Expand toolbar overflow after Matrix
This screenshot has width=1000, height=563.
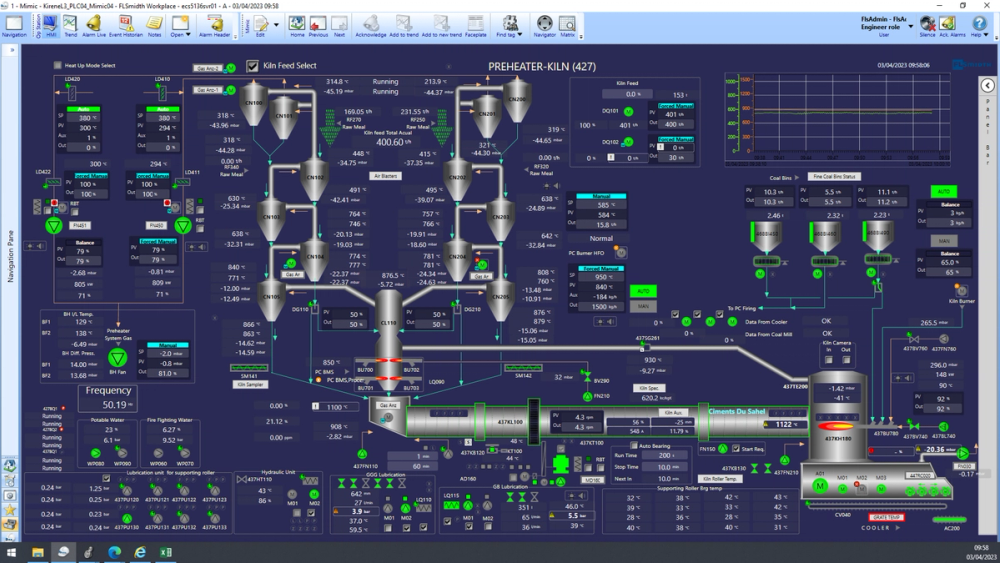pyautogui.click(x=581, y=36)
